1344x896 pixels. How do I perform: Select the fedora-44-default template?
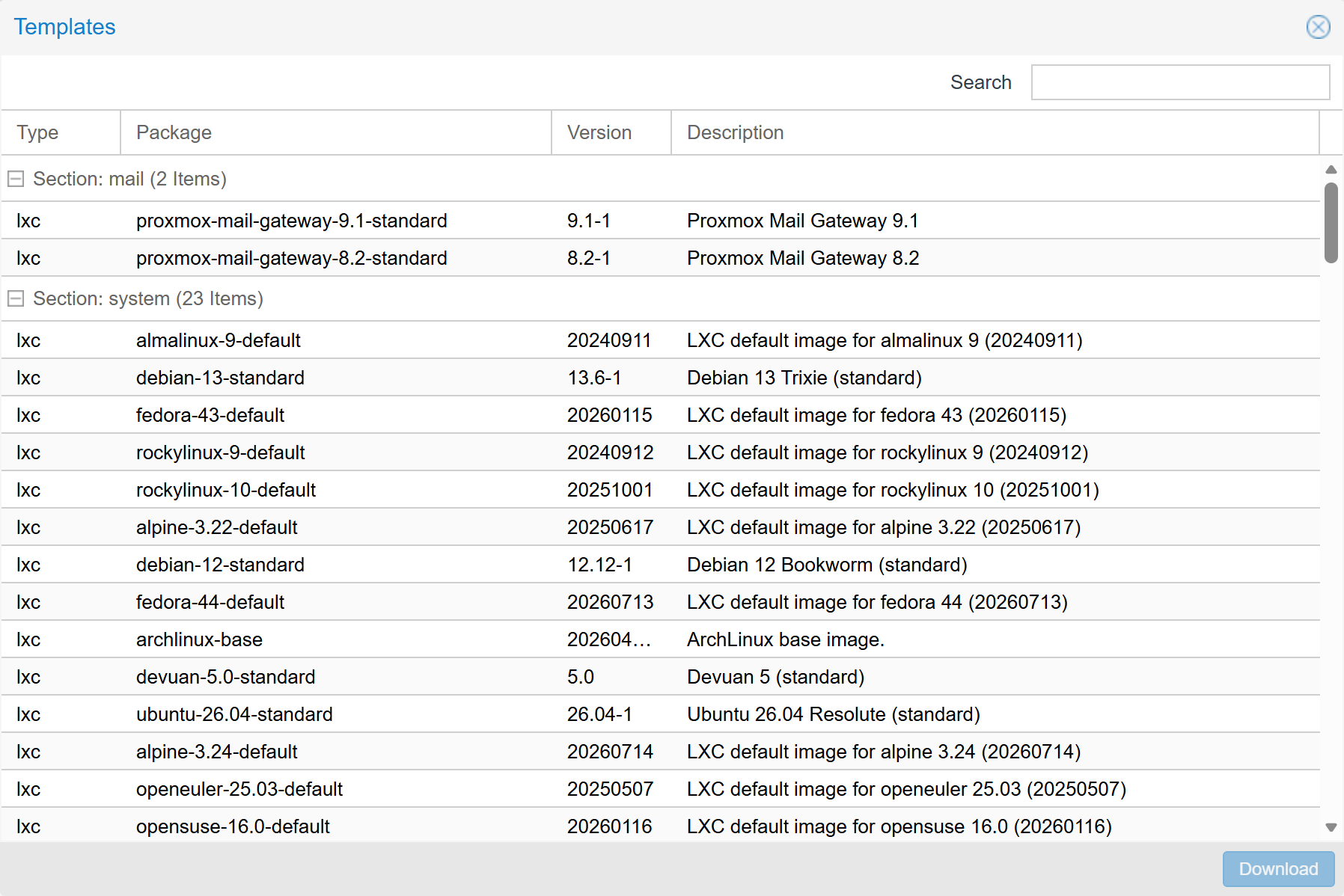coord(660,602)
